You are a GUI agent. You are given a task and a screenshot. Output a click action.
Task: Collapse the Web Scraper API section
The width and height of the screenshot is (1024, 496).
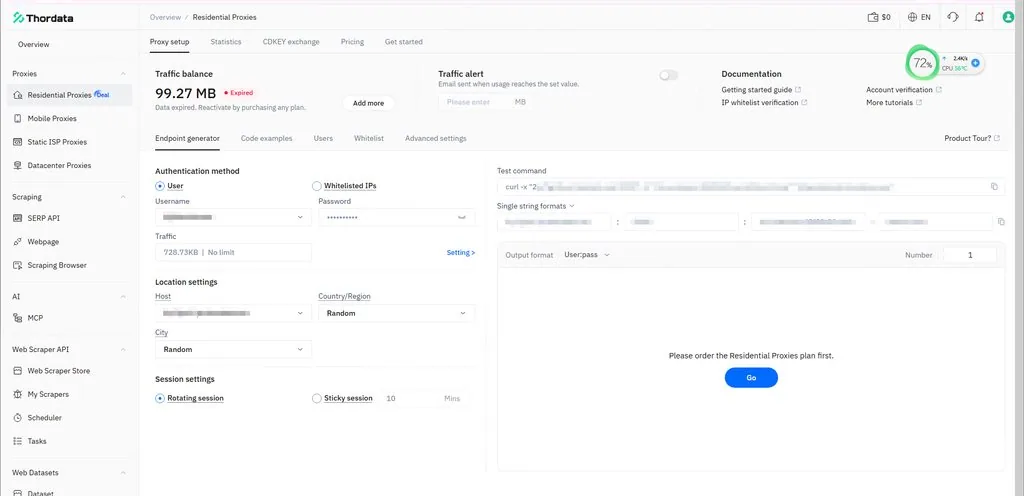pos(123,350)
